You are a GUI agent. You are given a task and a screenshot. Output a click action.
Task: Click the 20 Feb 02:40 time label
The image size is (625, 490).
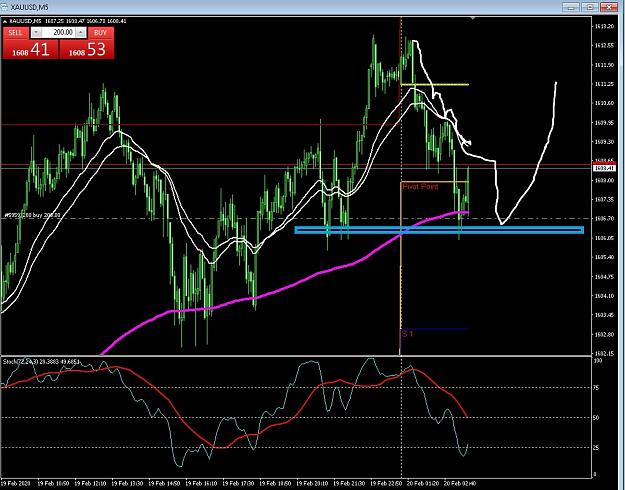460,483
